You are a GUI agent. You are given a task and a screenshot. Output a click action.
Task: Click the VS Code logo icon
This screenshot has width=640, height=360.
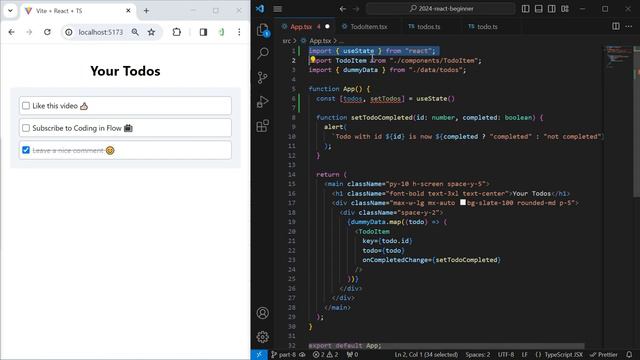click(260, 8)
